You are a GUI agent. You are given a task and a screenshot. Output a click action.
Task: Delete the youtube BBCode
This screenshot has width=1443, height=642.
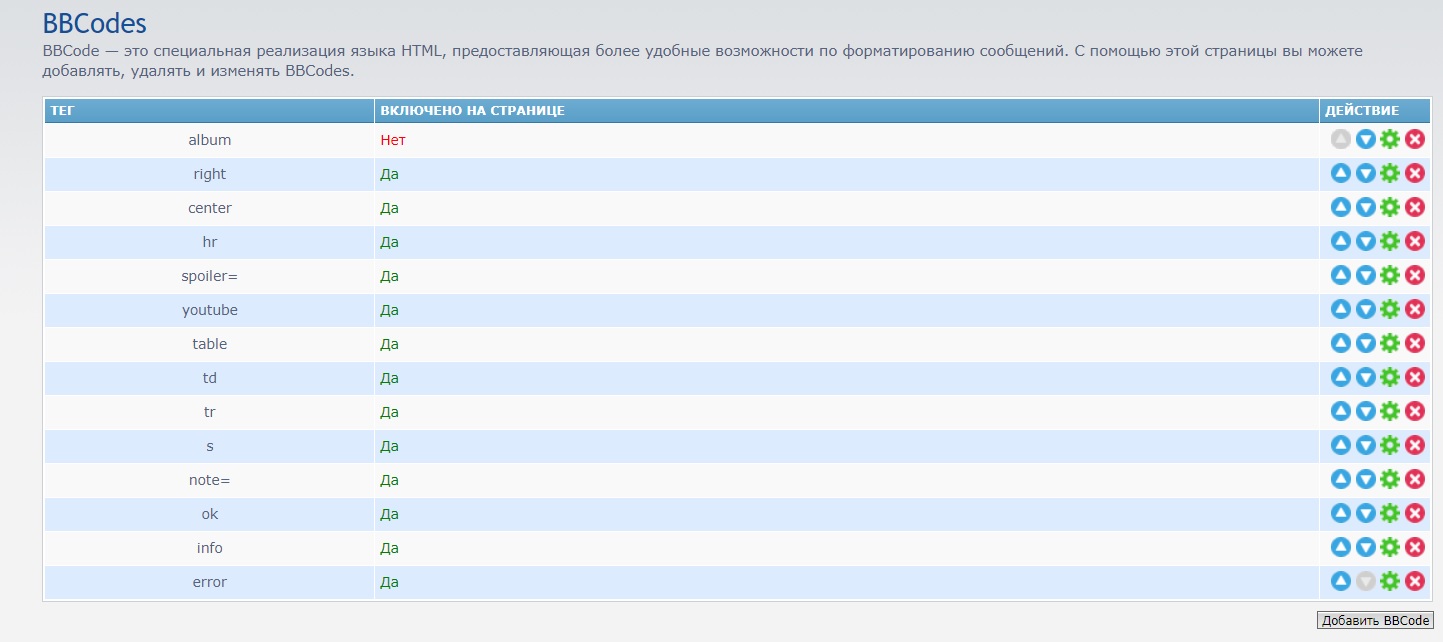pos(1414,310)
